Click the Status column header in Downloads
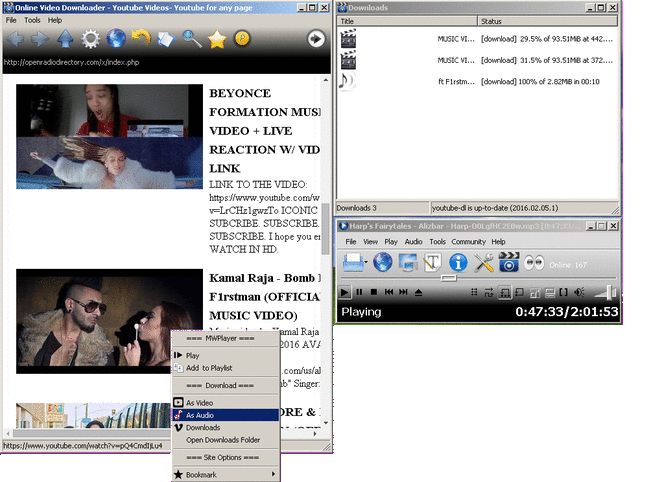The width and height of the screenshot is (664, 482). point(548,21)
